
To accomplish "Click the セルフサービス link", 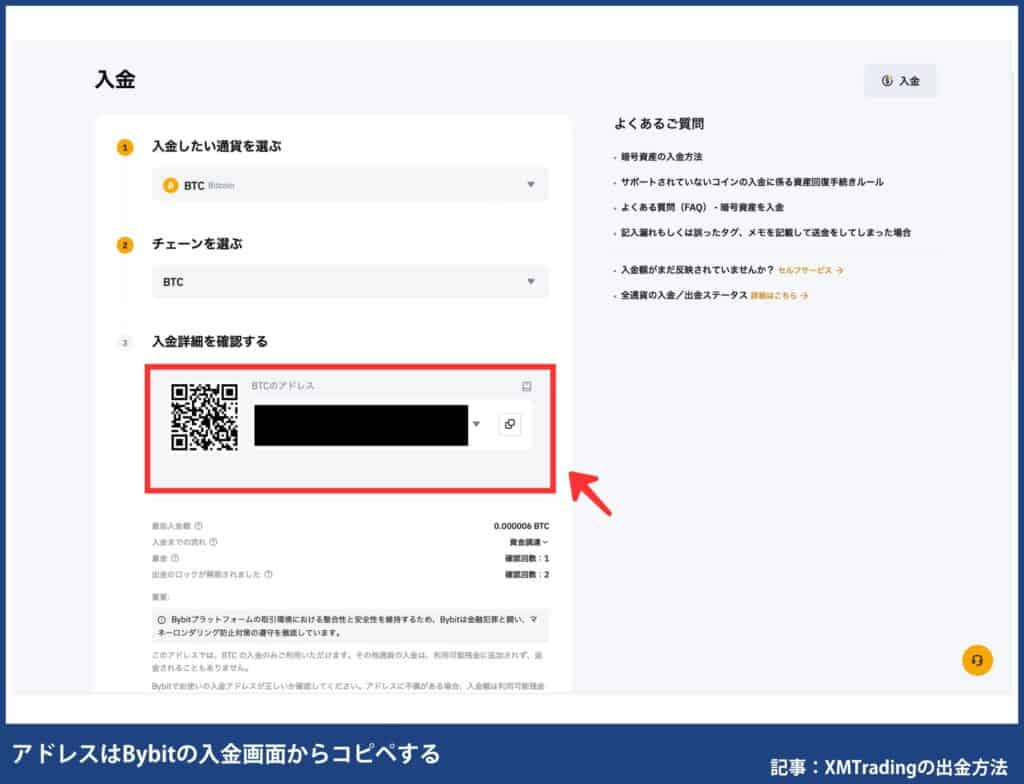I will click(810, 270).
